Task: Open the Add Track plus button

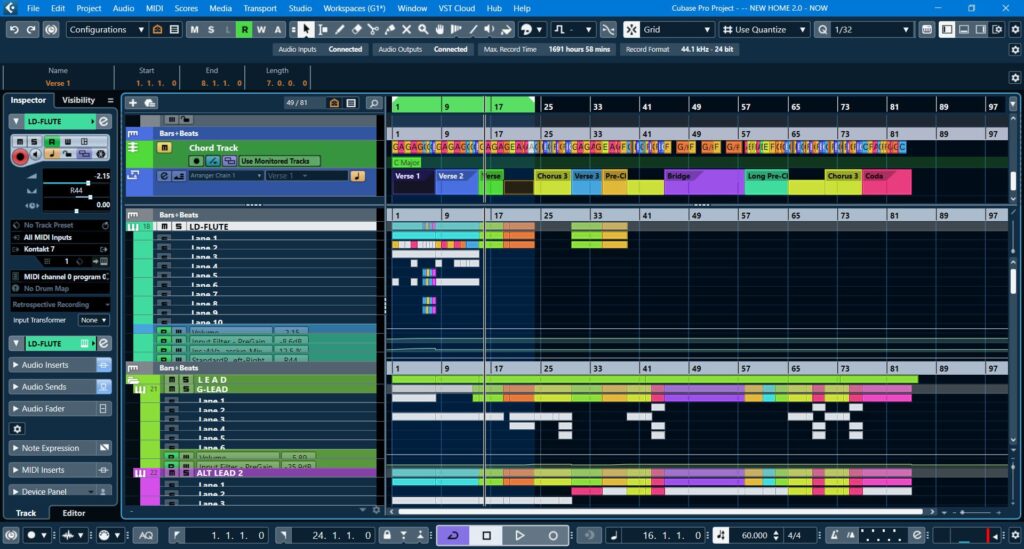Action: click(133, 102)
